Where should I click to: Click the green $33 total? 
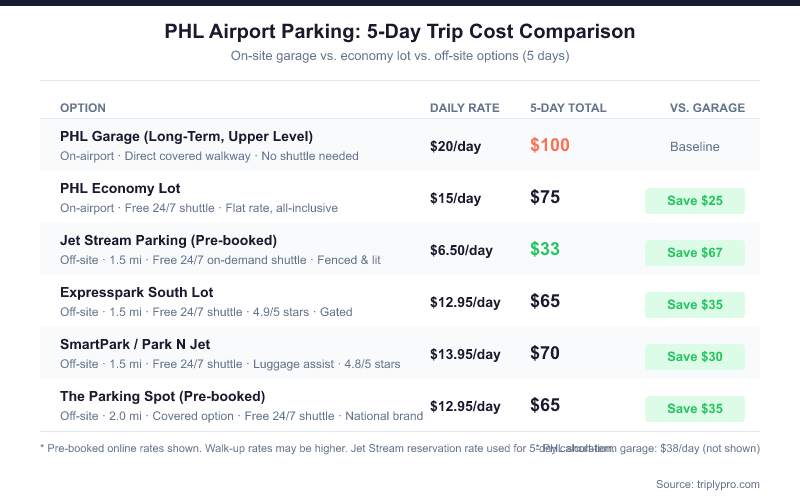coord(545,250)
